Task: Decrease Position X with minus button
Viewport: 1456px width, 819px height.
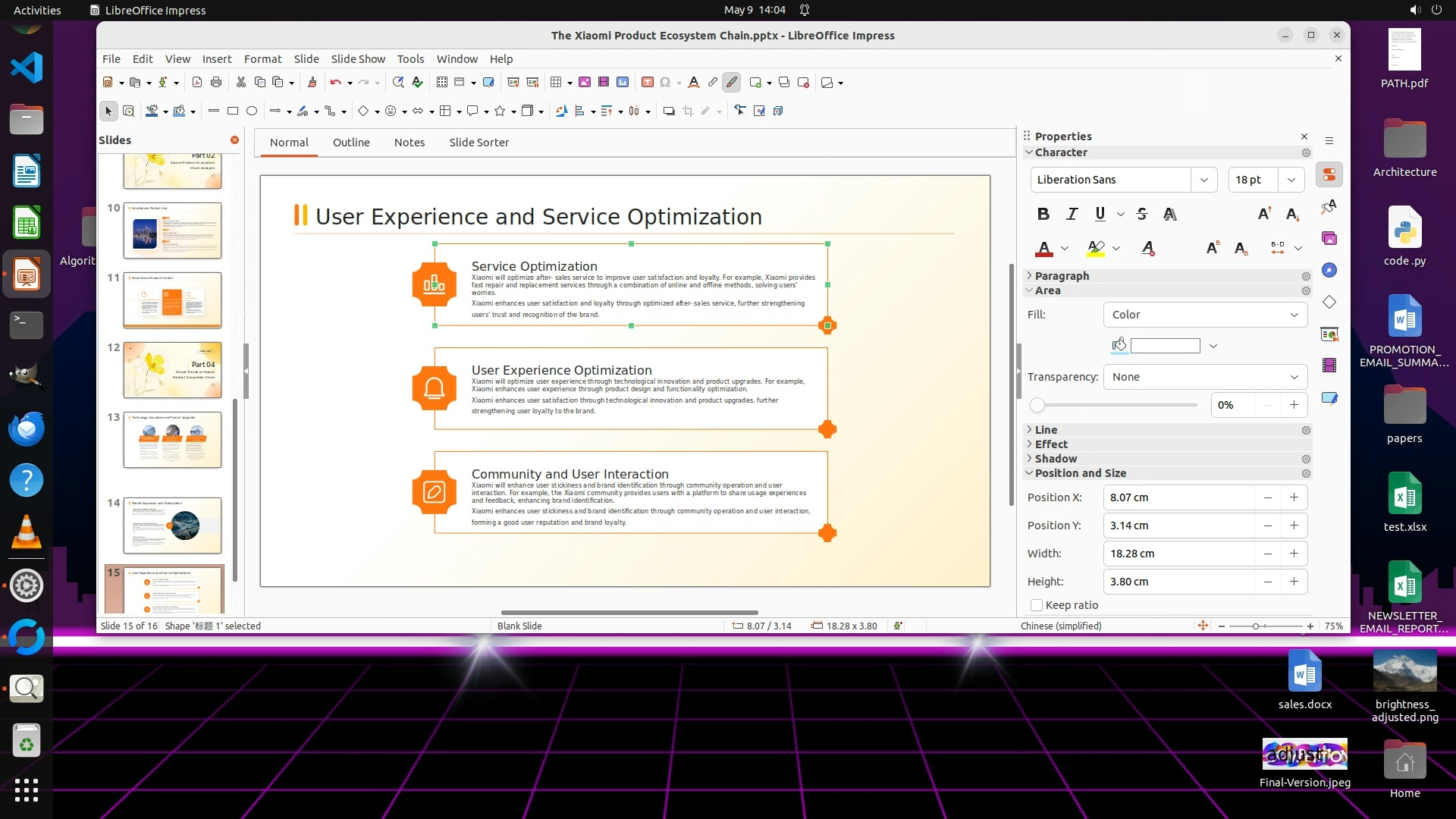Action: point(1267,497)
